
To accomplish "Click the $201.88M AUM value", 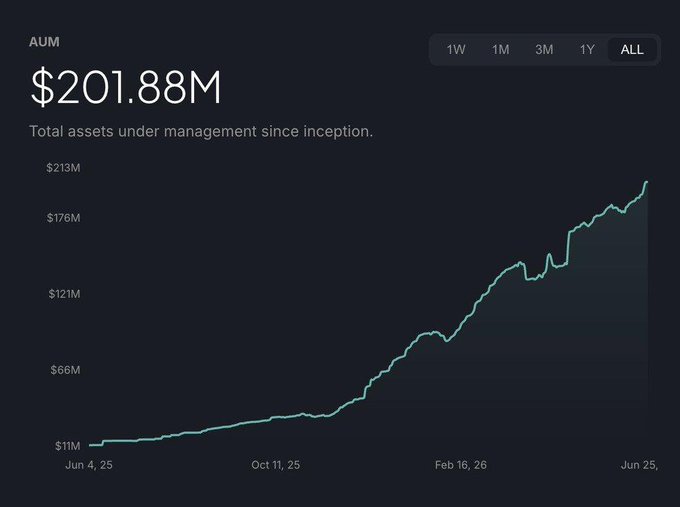I will coord(126,87).
